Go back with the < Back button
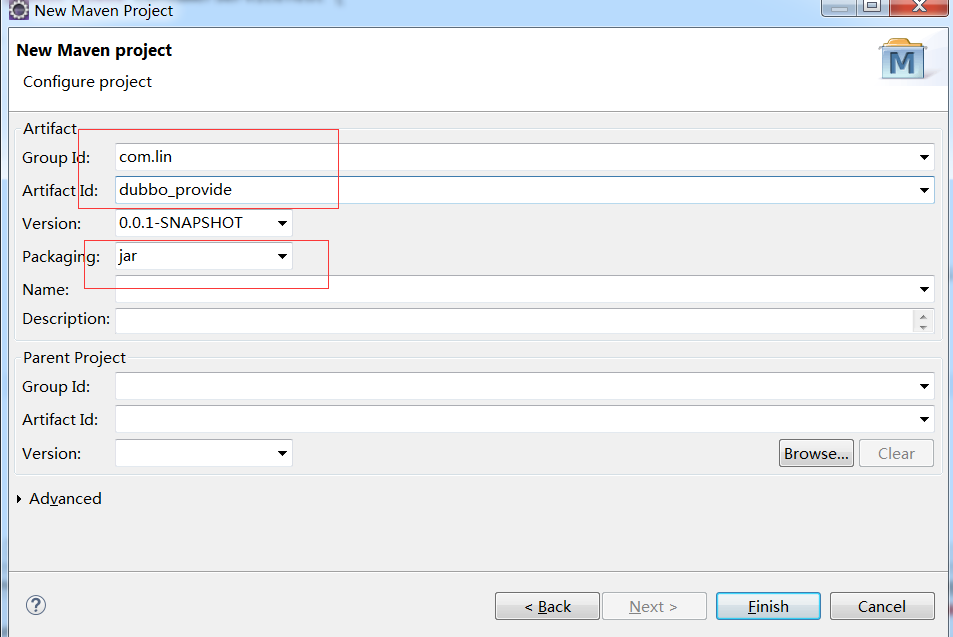 pyautogui.click(x=547, y=606)
